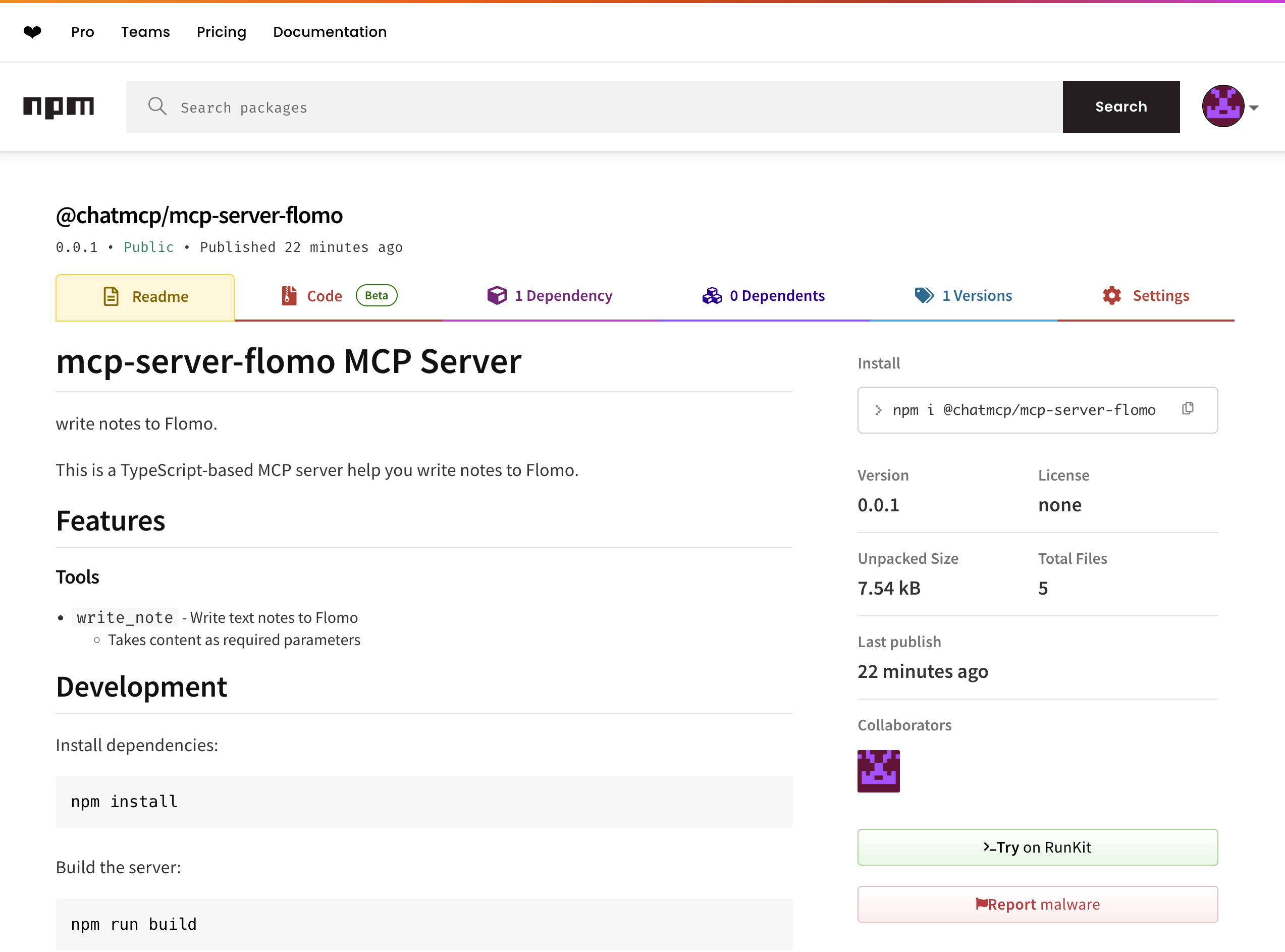This screenshot has height=952, width=1285.
Task: Click the Dependents boxes icon
Action: [712, 296]
